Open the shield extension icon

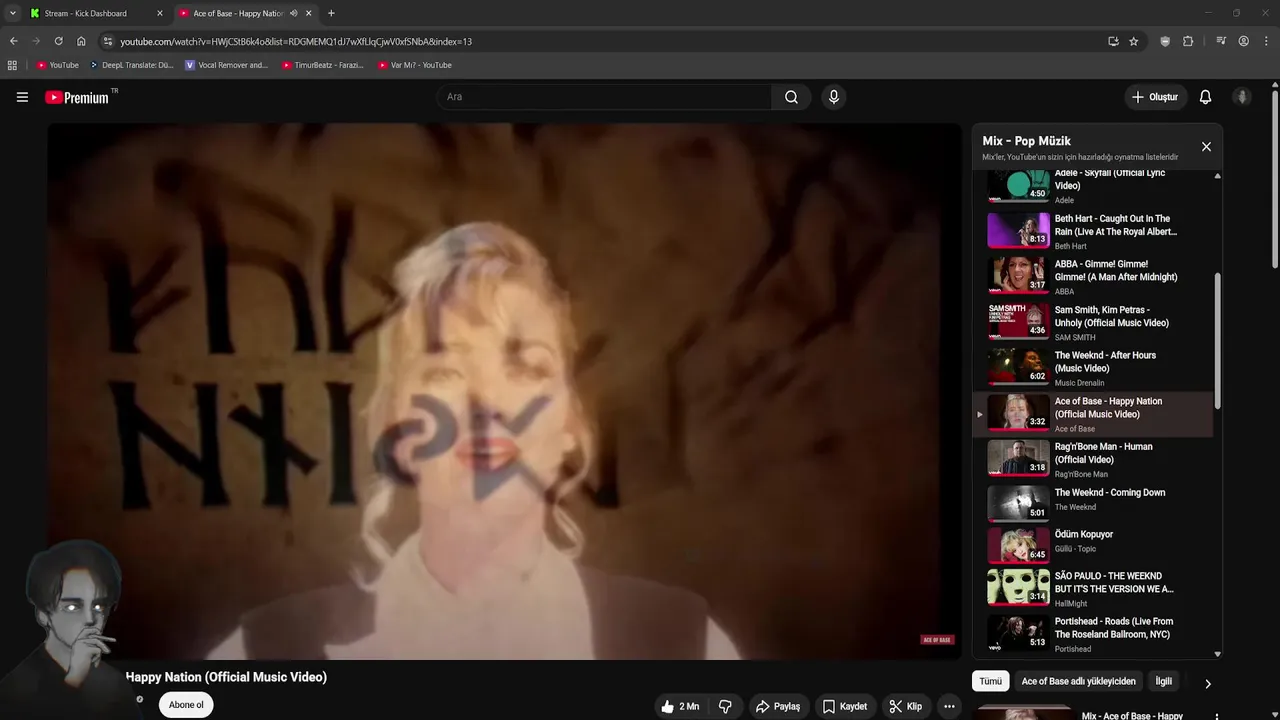coord(1165,41)
